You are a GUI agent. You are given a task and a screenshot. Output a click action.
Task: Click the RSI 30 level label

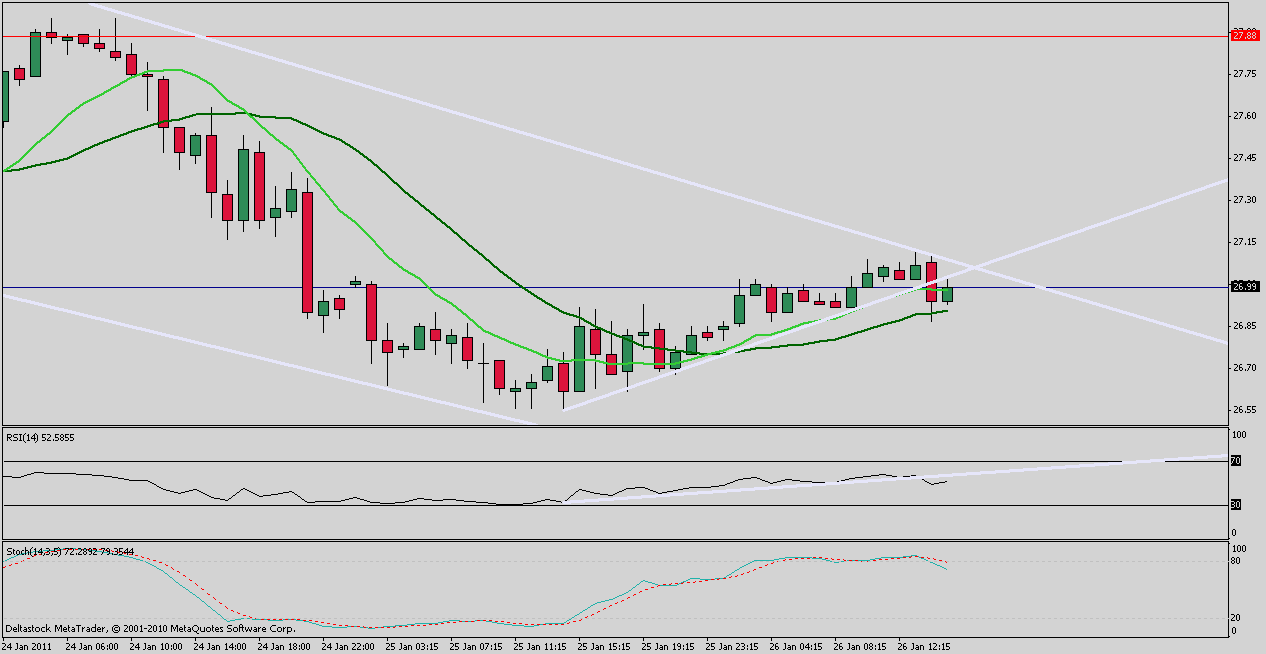pyautogui.click(x=1237, y=505)
